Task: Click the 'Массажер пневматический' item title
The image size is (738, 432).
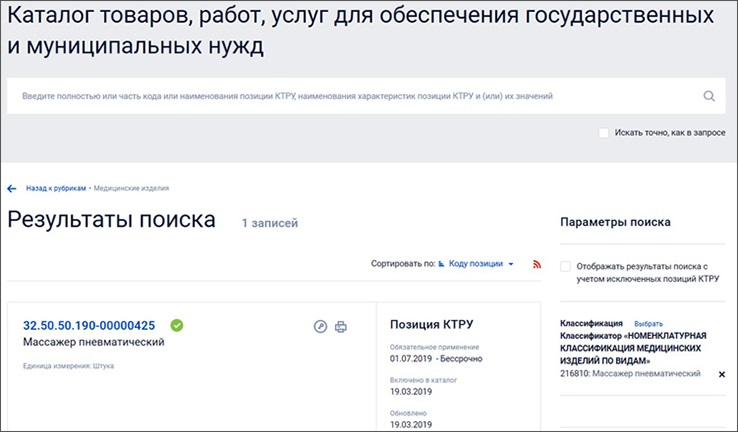Action: pos(93,342)
